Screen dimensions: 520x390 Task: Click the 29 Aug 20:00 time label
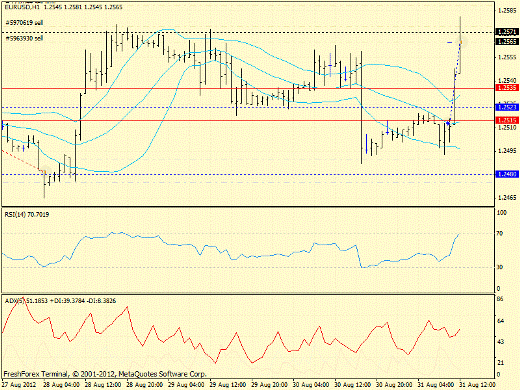(269, 385)
